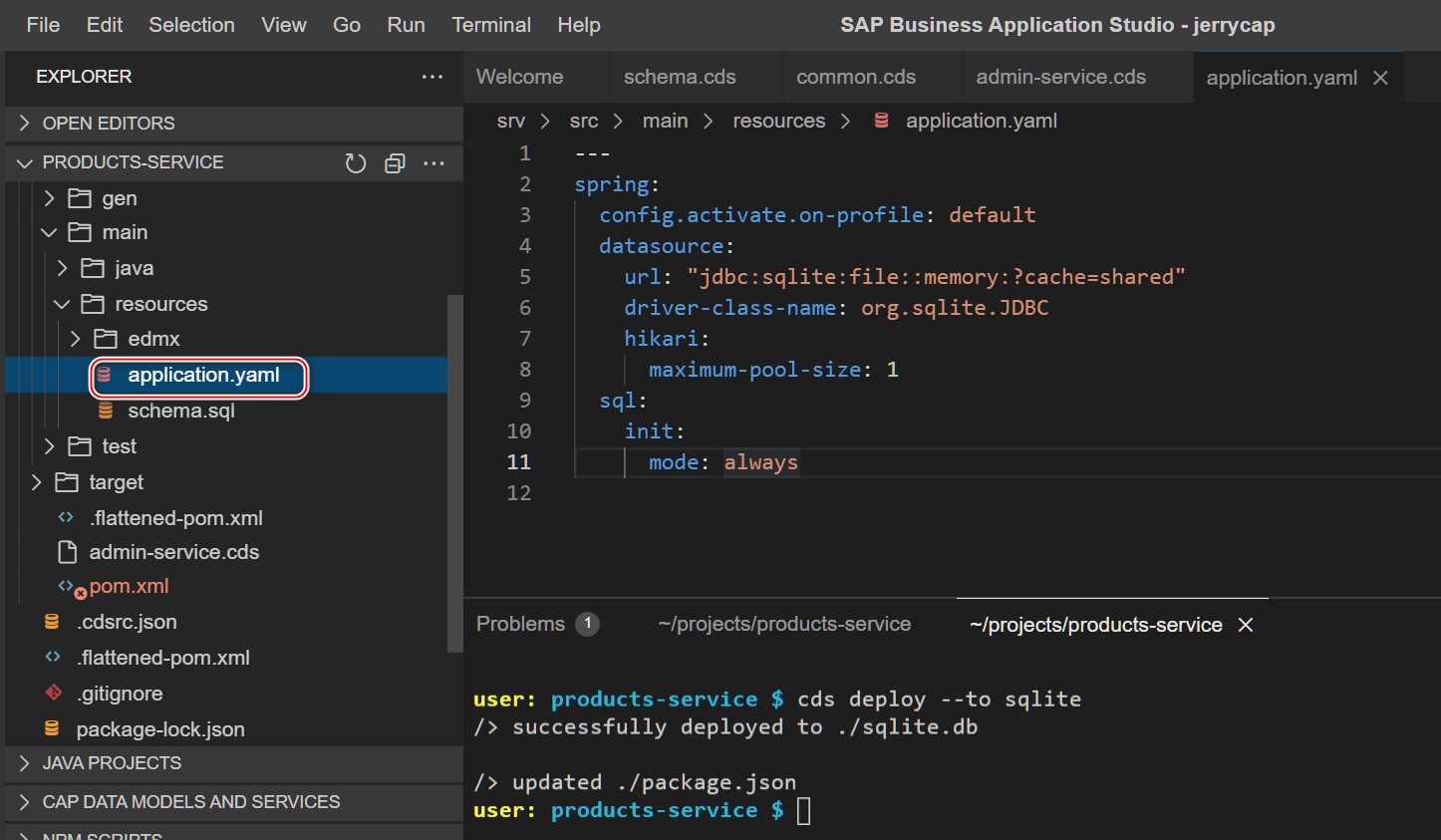Click srv in the breadcrumb path
This screenshot has width=1441, height=840.
[511, 121]
